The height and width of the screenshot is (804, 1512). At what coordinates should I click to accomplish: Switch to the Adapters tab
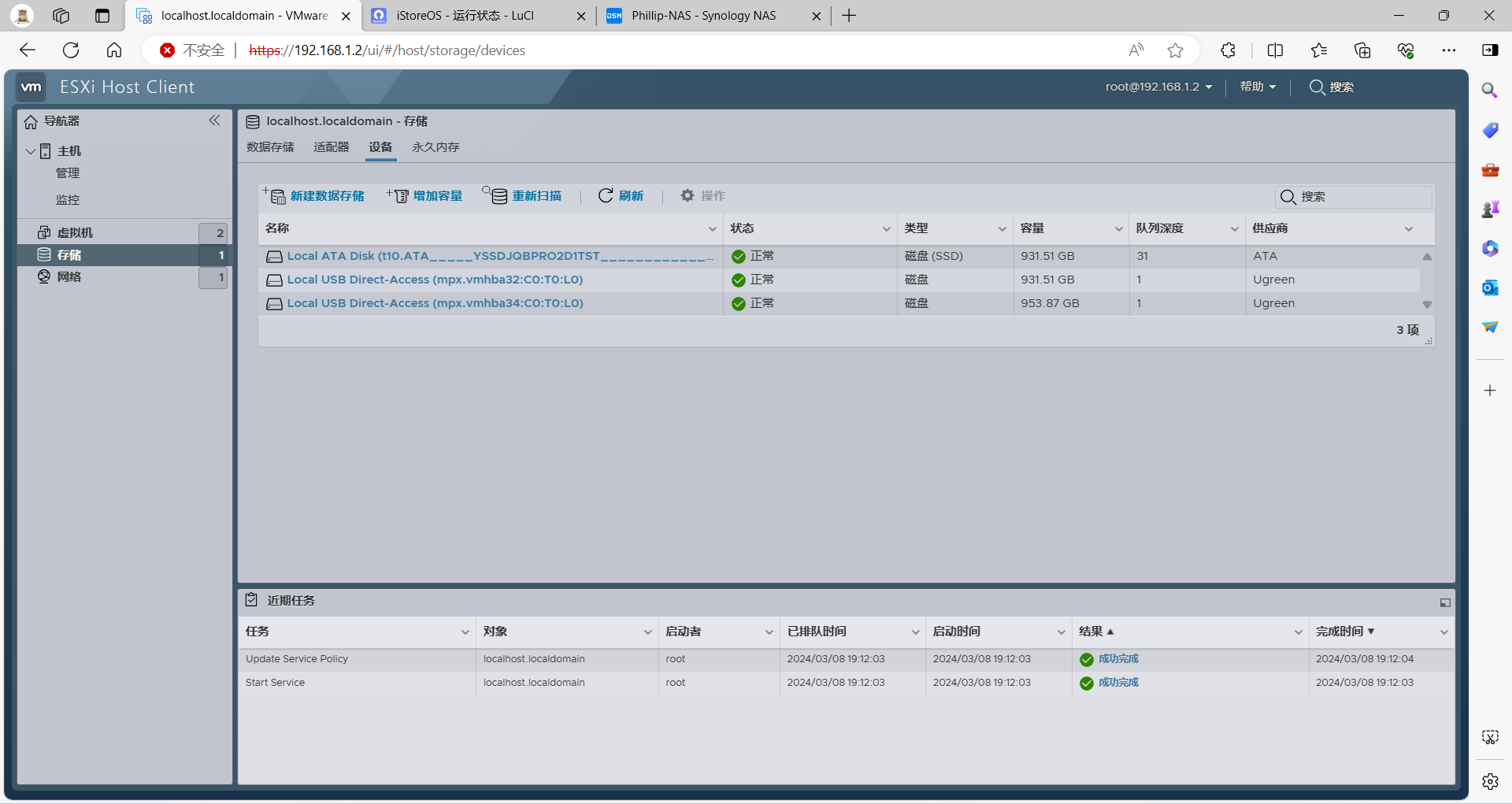pyautogui.click(x=331, y=147)
